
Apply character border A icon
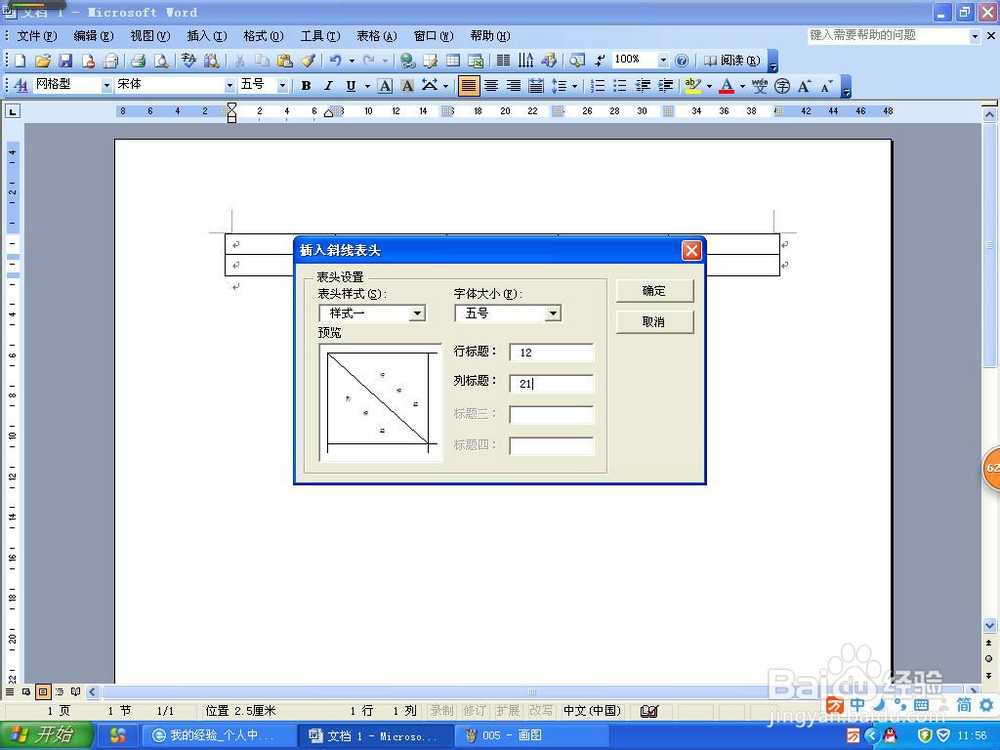point(385,85)
